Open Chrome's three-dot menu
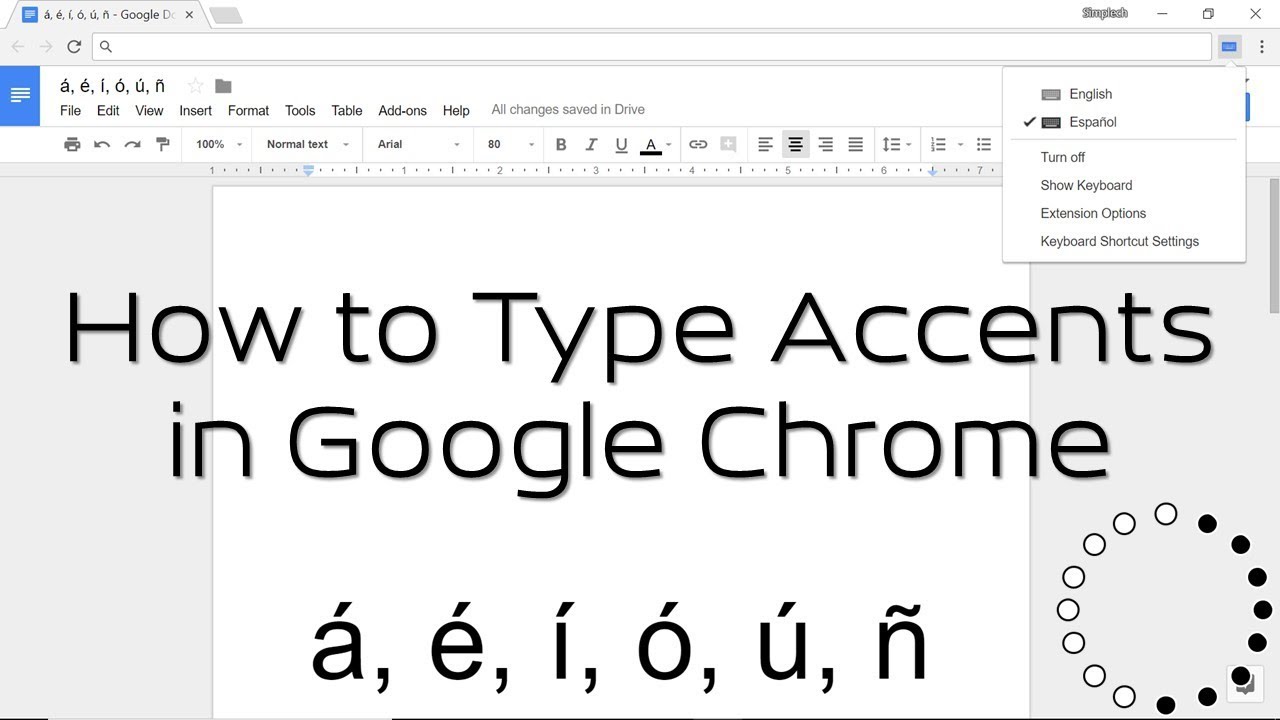 point(1262,47)
